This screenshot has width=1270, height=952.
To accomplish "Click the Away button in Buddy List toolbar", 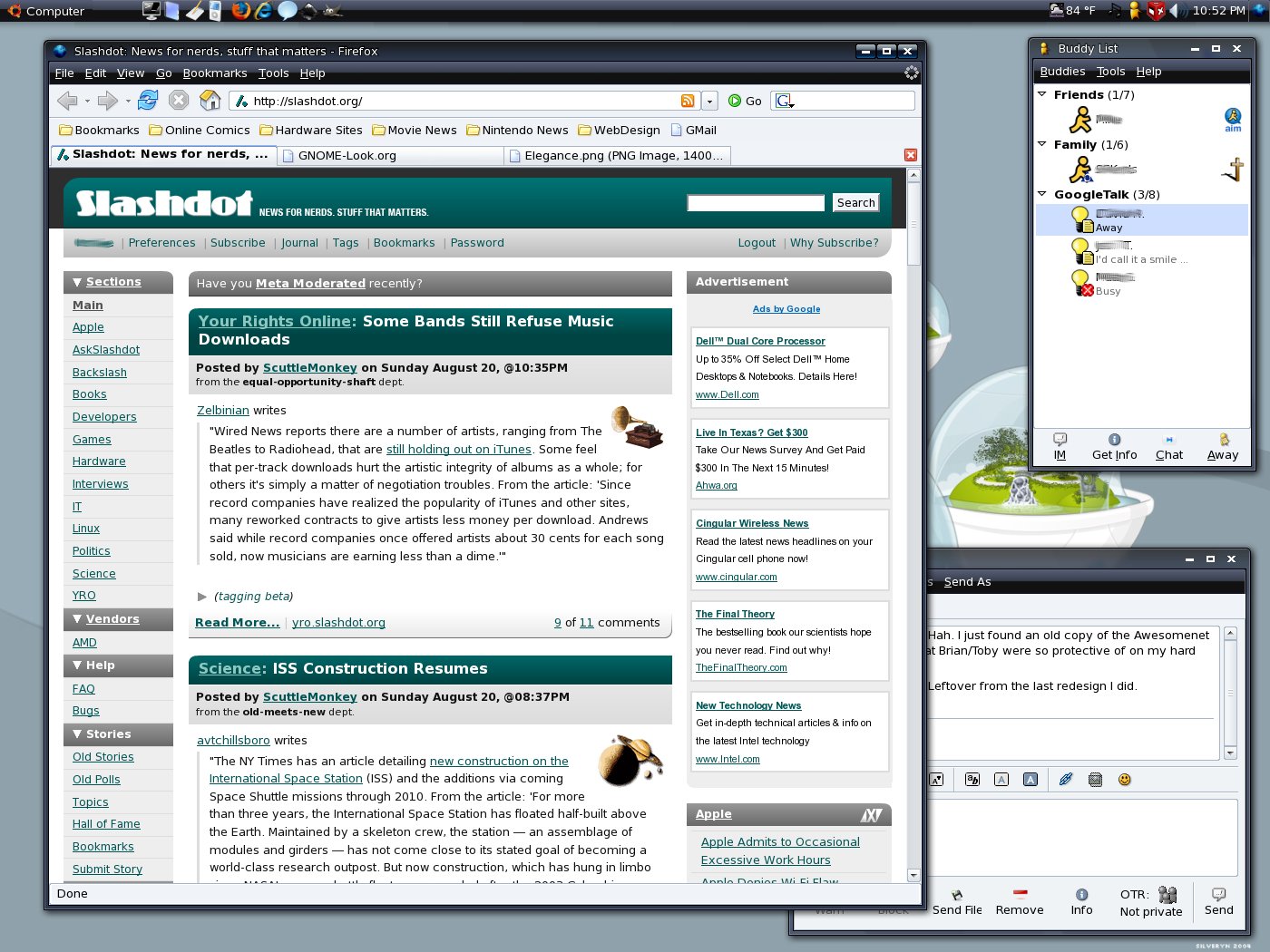I will (1223, 447).
